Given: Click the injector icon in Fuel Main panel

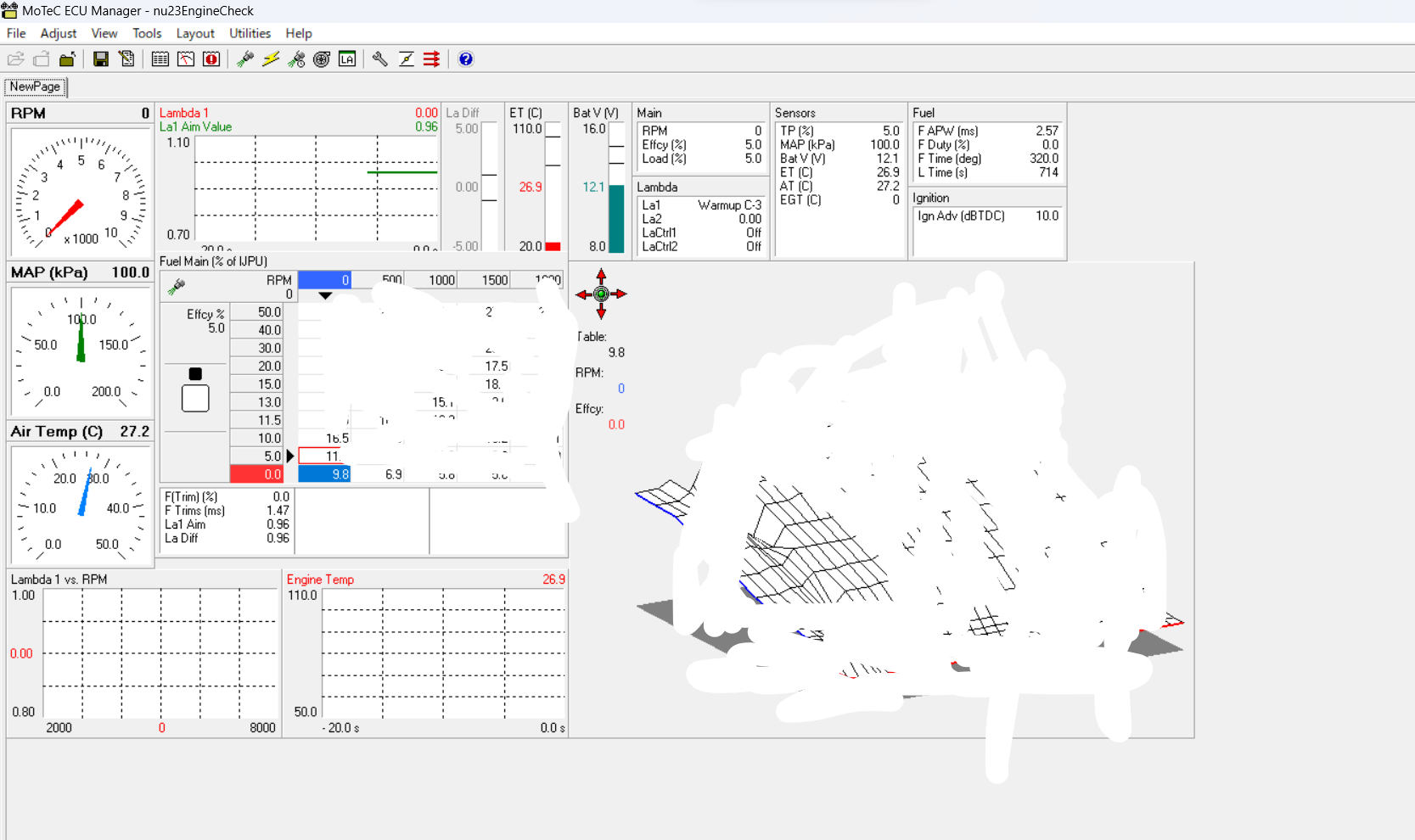Looking at the screenshot, I should [176, 286].
